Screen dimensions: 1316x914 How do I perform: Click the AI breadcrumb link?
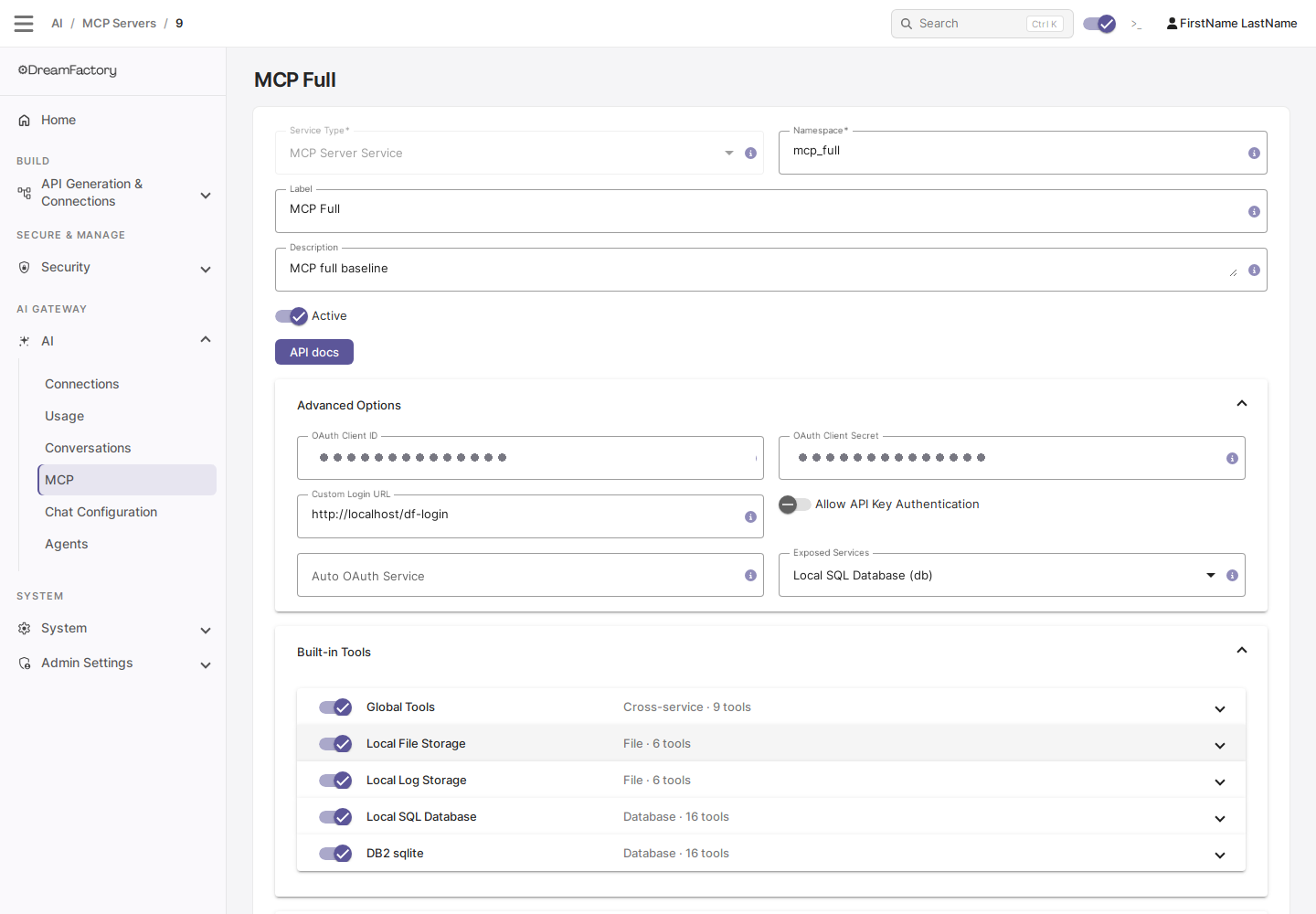click(x=57, y=24)
